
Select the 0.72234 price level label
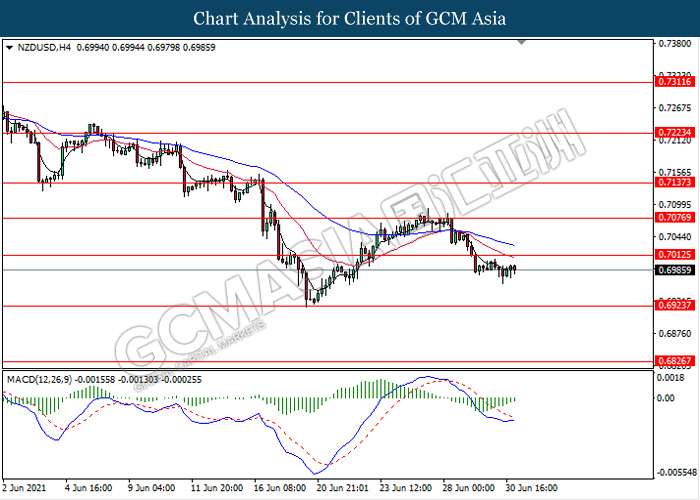coord(675,132)
